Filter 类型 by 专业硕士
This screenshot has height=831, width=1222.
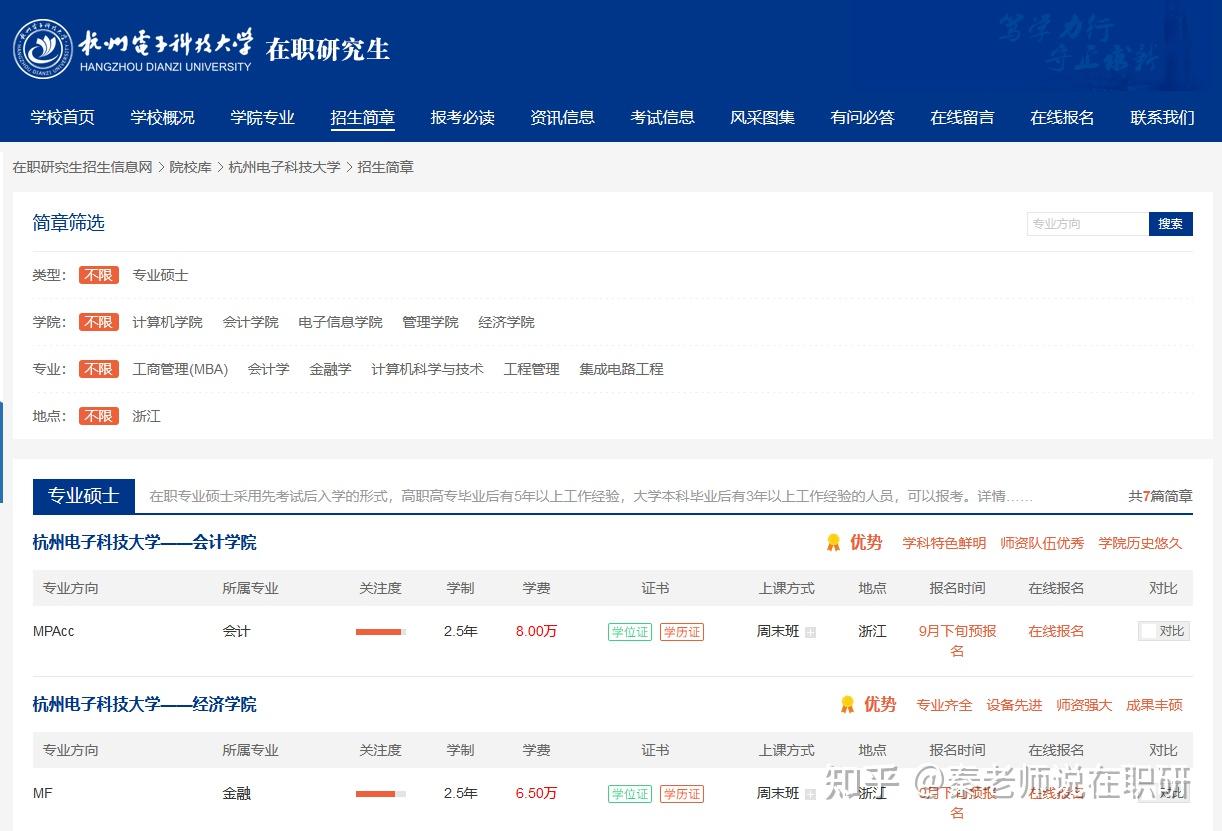coord(161,275)
